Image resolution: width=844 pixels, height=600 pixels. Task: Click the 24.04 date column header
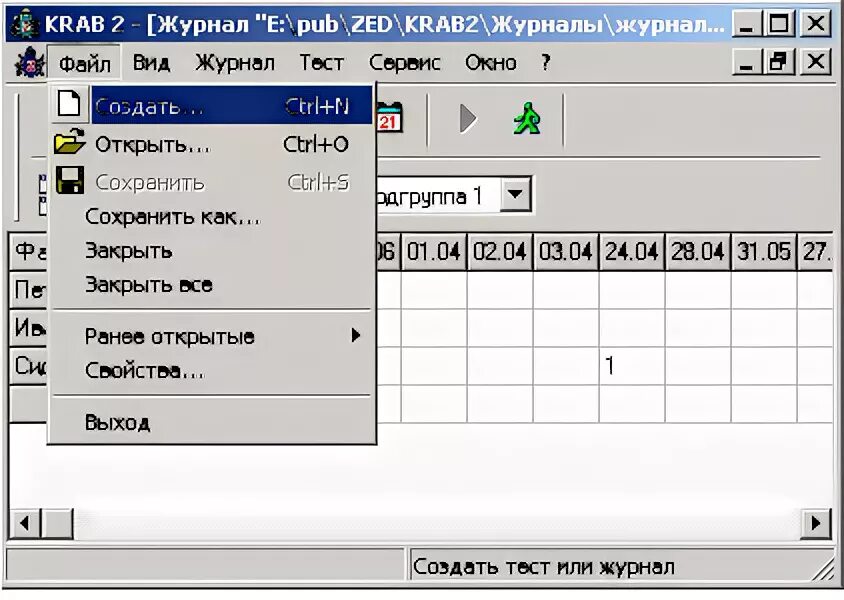(632, 251)
